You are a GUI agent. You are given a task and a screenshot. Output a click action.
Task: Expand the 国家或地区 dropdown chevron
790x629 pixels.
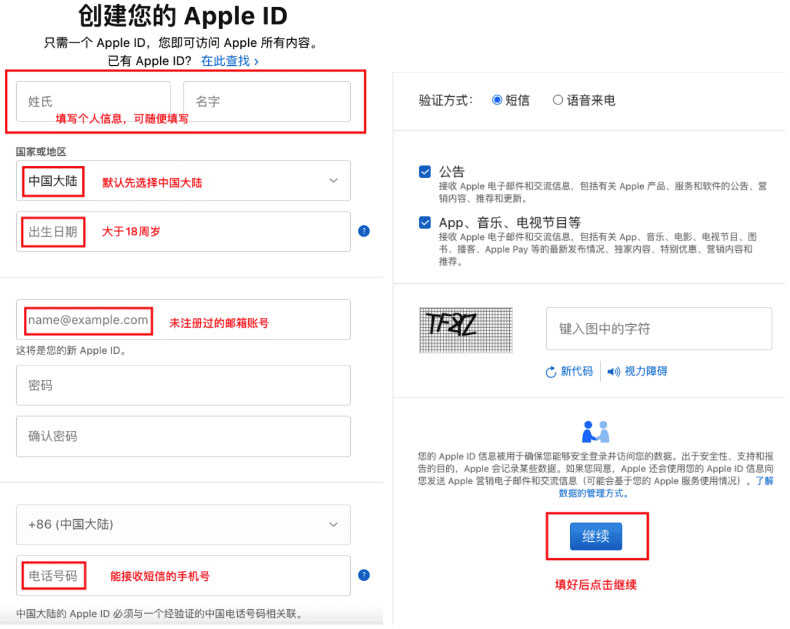[x=334, y=180]
